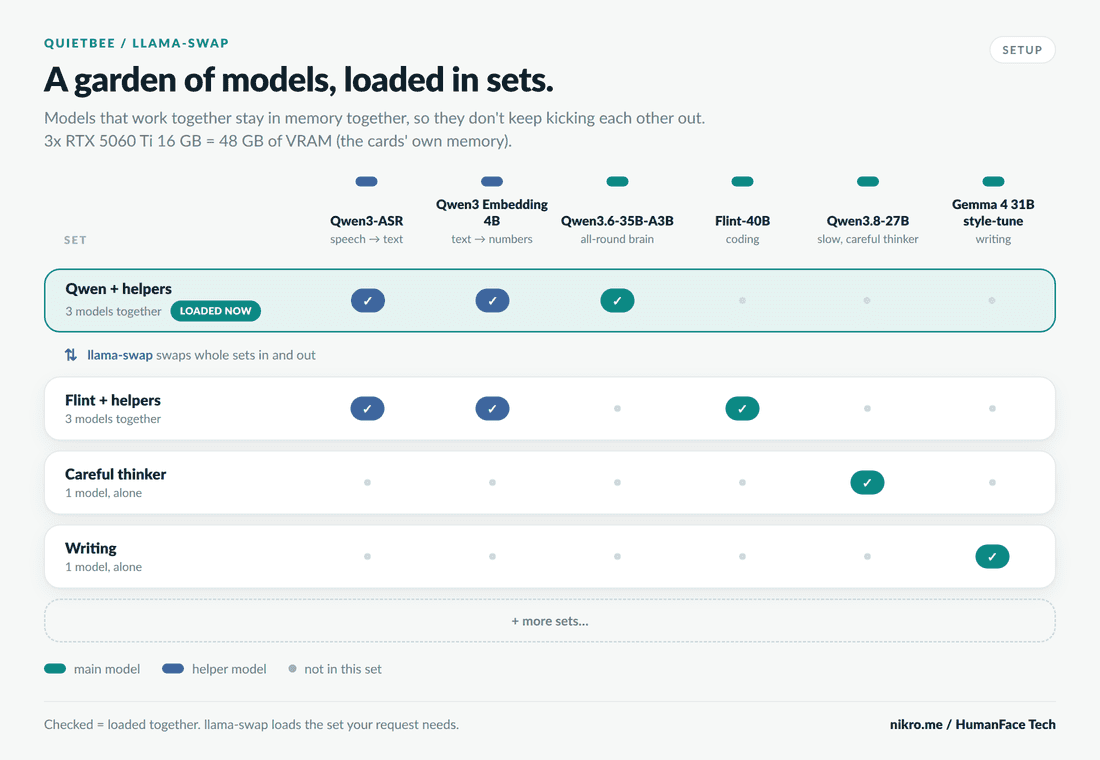Click the gray 'not in this set' legend dot
The width and height of the screenshot is (1100, 760).
pyautogui.click(x=293, y=669)
